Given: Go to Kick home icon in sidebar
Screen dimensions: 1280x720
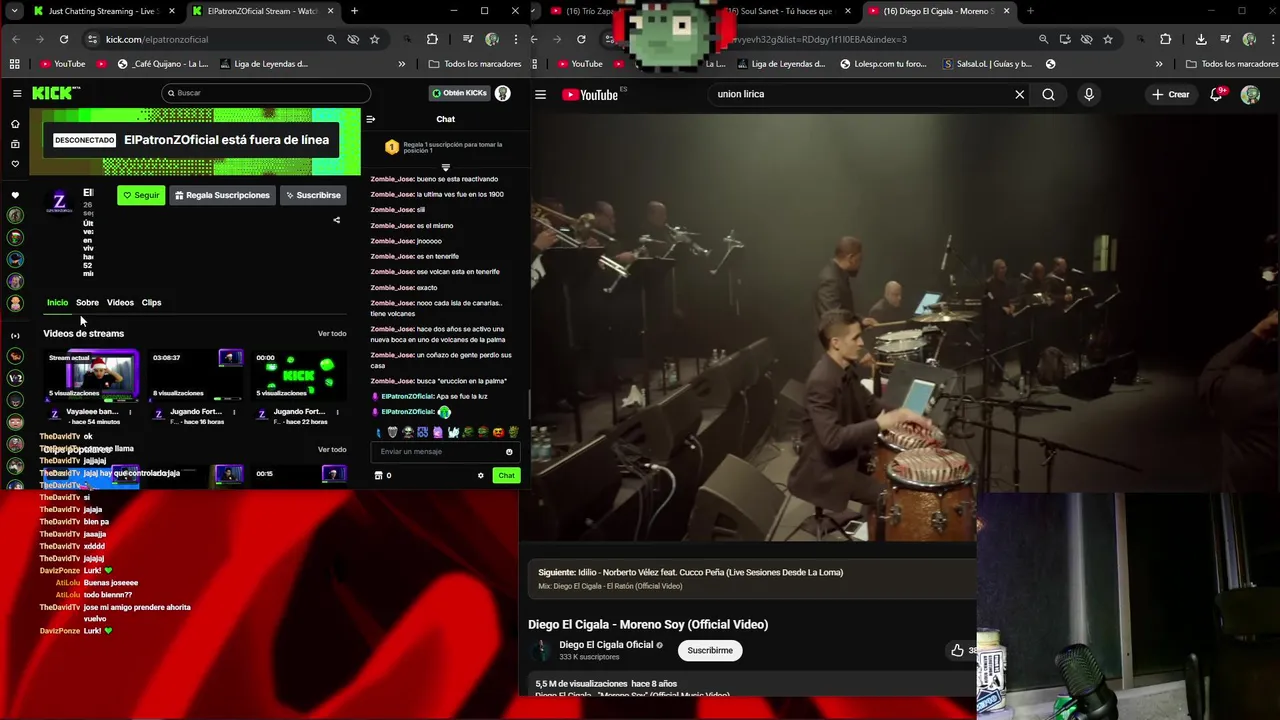Looking at the screenshot, I should pyautogui.click(x=15, y=124).
